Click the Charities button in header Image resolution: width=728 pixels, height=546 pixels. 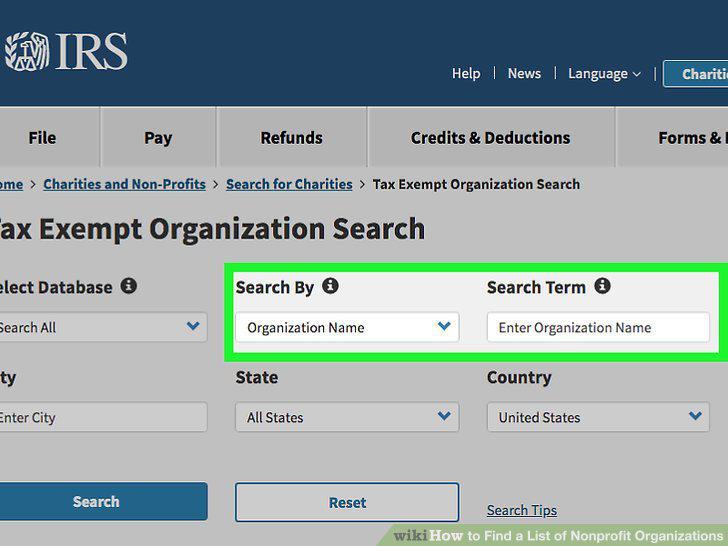(x=696, y=74)
